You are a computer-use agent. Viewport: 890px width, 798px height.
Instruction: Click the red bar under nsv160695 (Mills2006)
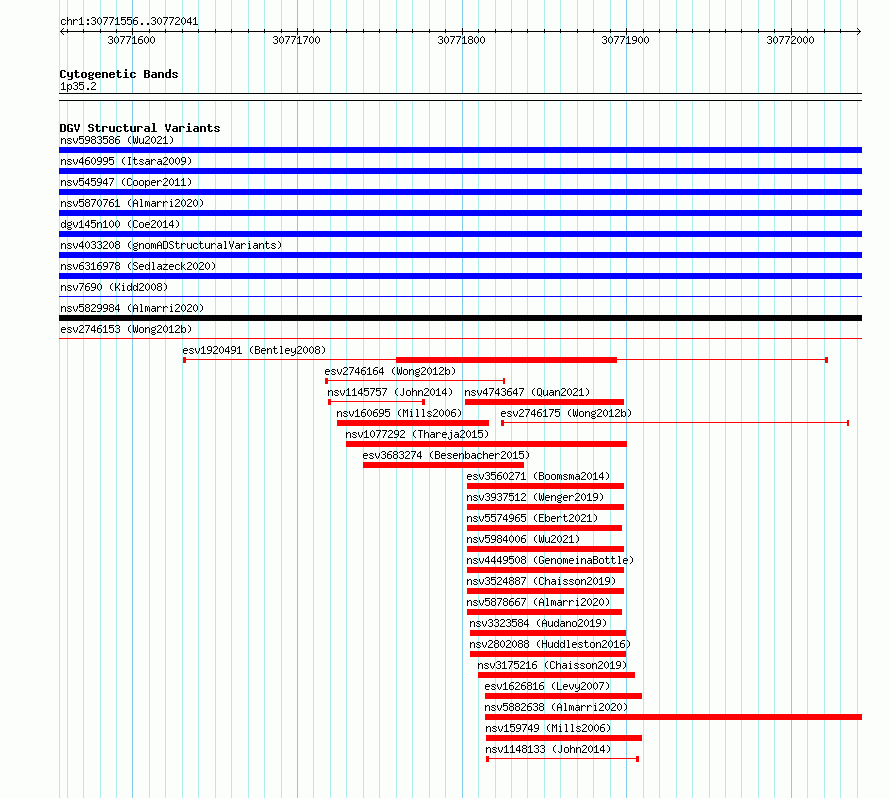(x=413, y=423)
